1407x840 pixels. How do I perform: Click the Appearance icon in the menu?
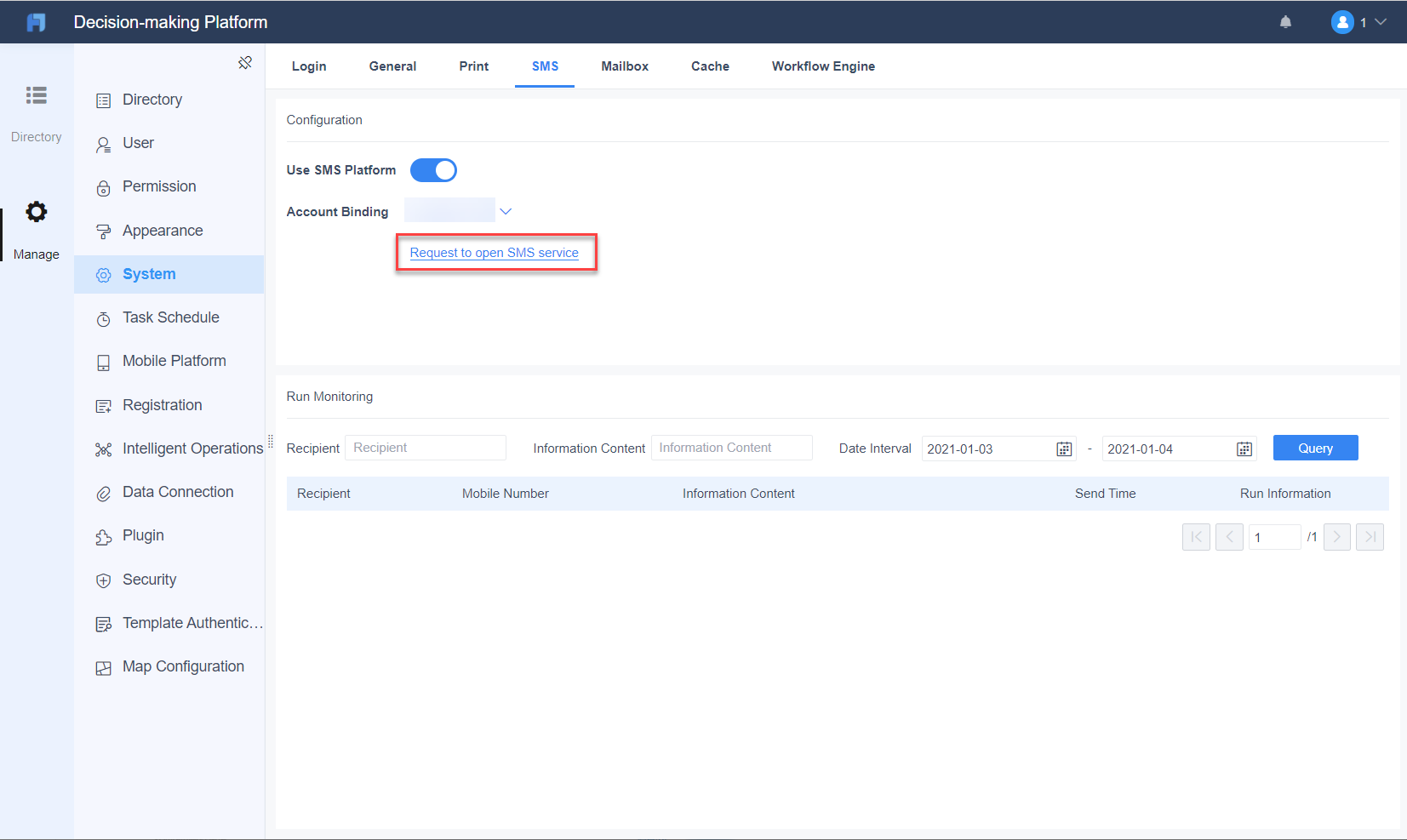104,230
